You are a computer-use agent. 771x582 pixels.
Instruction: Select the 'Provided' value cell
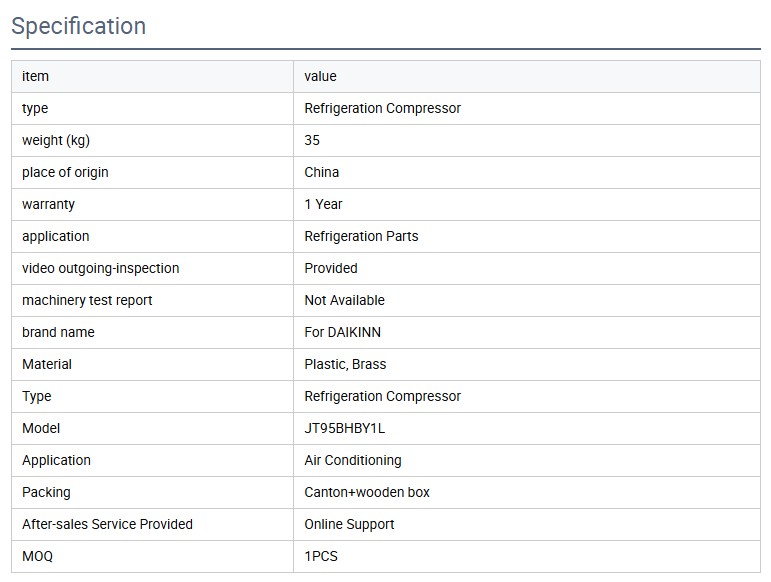click(x=331, y=269)
